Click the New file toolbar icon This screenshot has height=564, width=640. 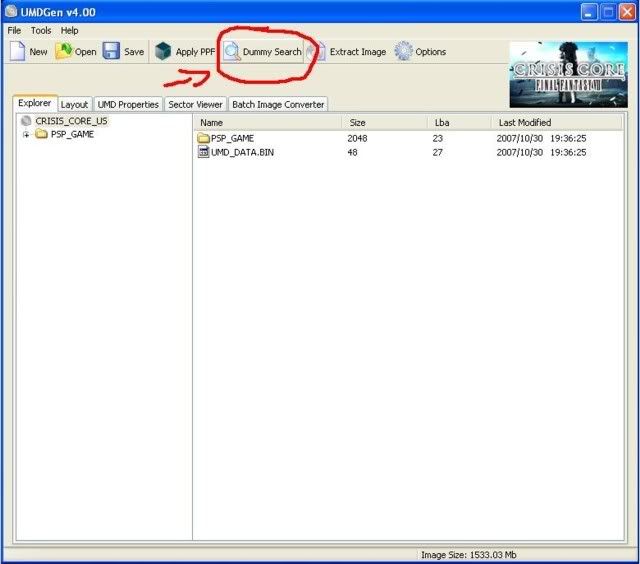[18, 52]
